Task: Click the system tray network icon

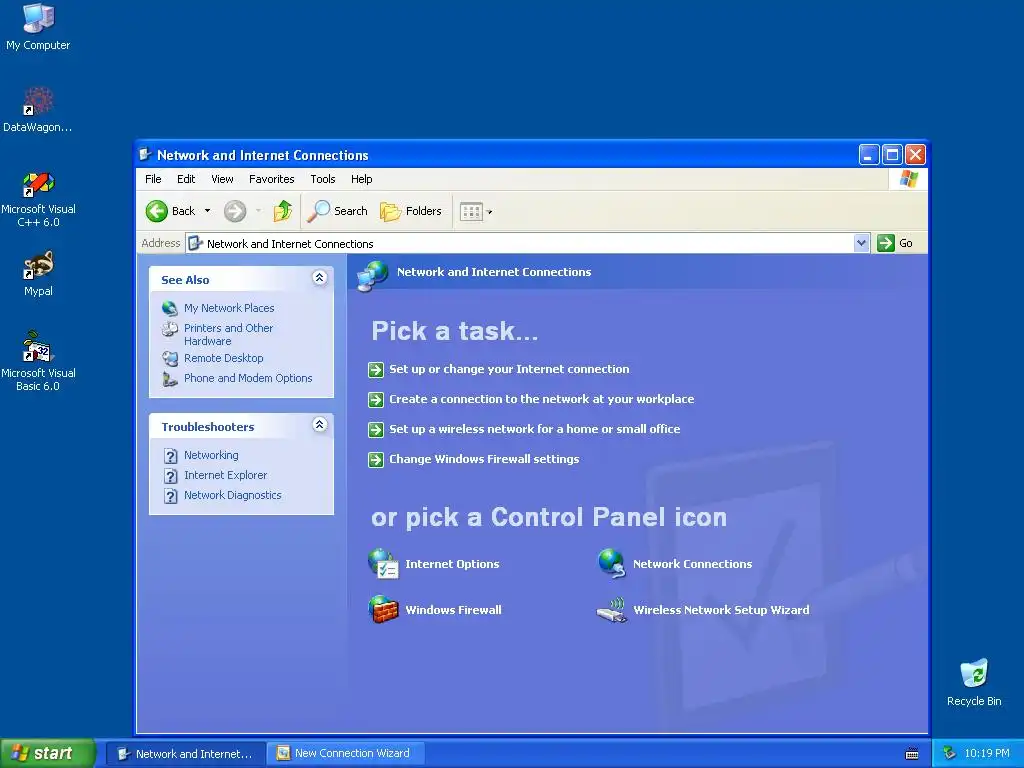Action: (949, 754)
